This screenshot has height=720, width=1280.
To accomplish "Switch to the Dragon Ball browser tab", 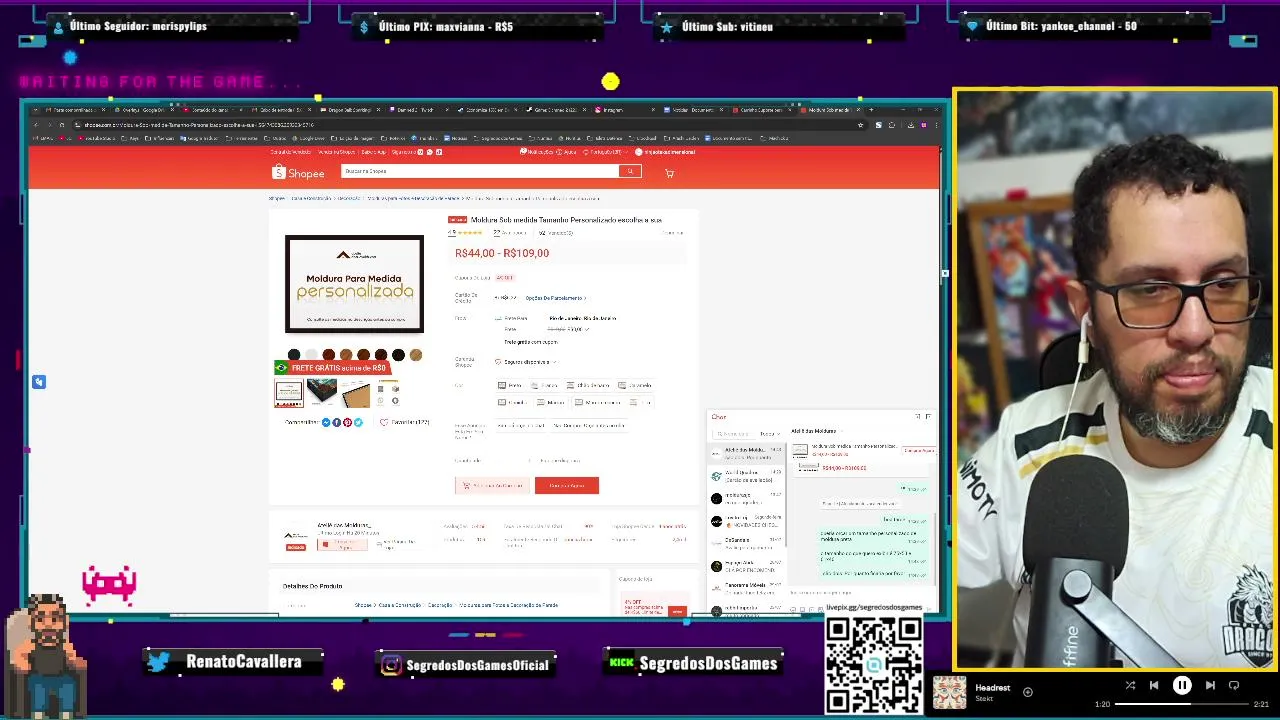I will coord(348,109).
